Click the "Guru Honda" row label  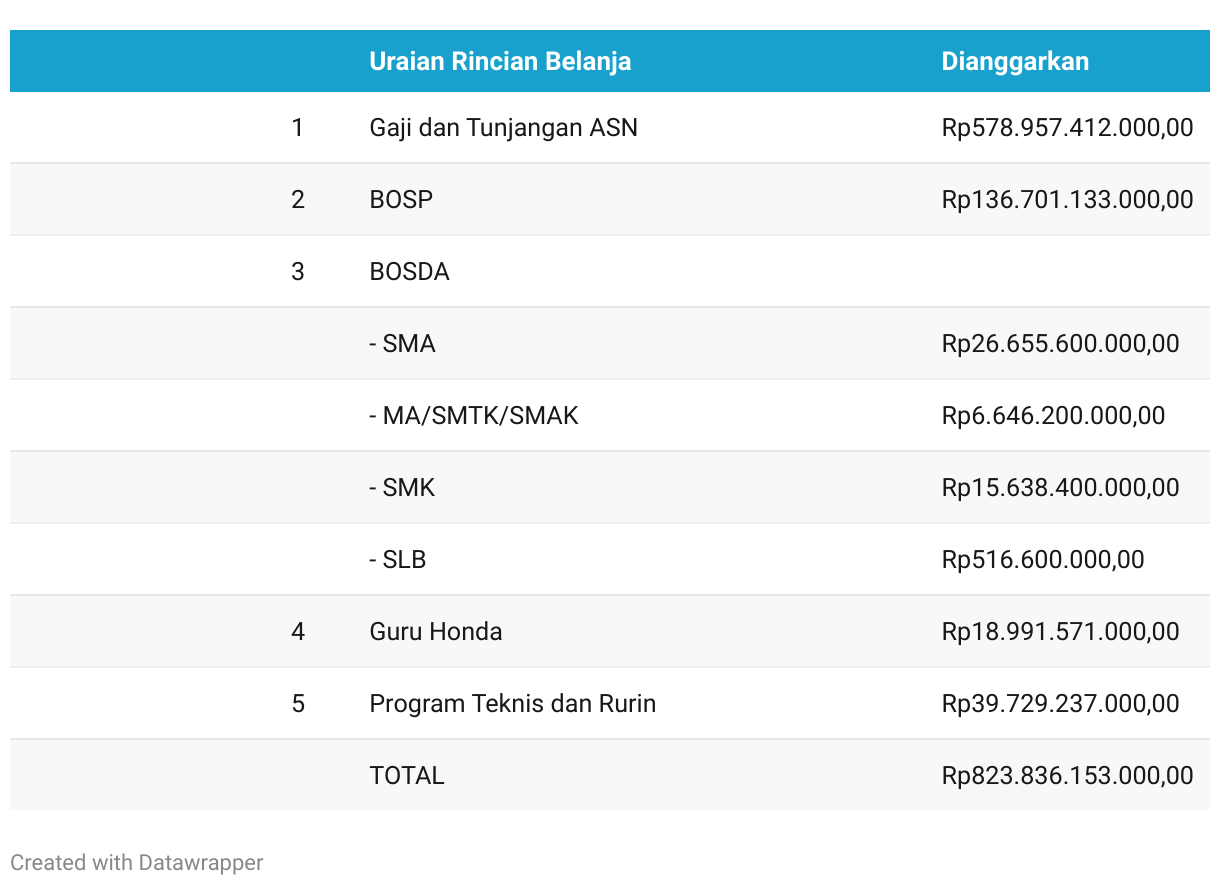point(435,632)
